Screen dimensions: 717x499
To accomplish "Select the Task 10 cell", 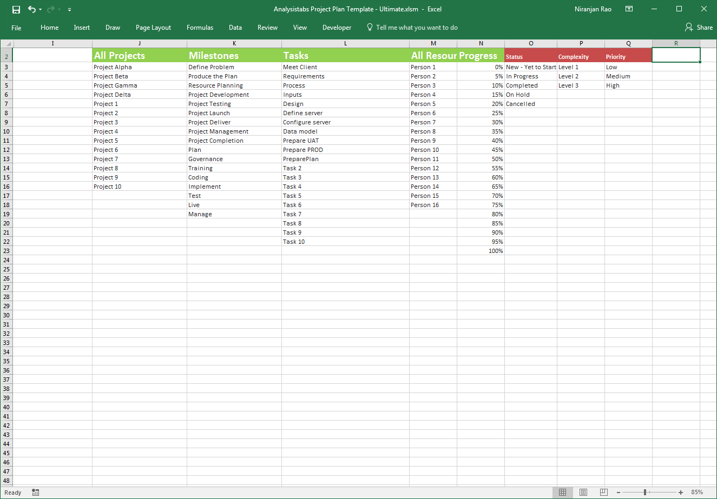I will pos(345,241).
